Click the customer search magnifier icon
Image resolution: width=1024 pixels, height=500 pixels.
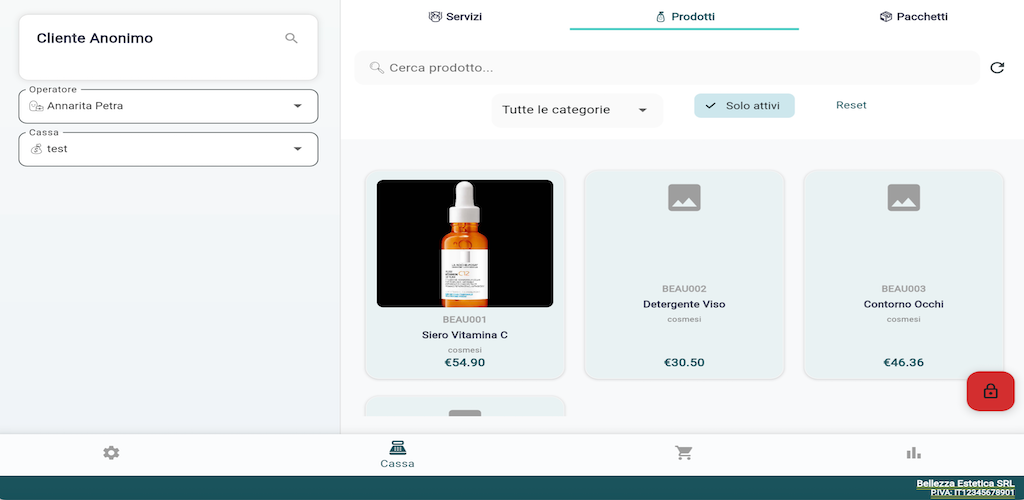pyautogui.click(x=291, y=39)
